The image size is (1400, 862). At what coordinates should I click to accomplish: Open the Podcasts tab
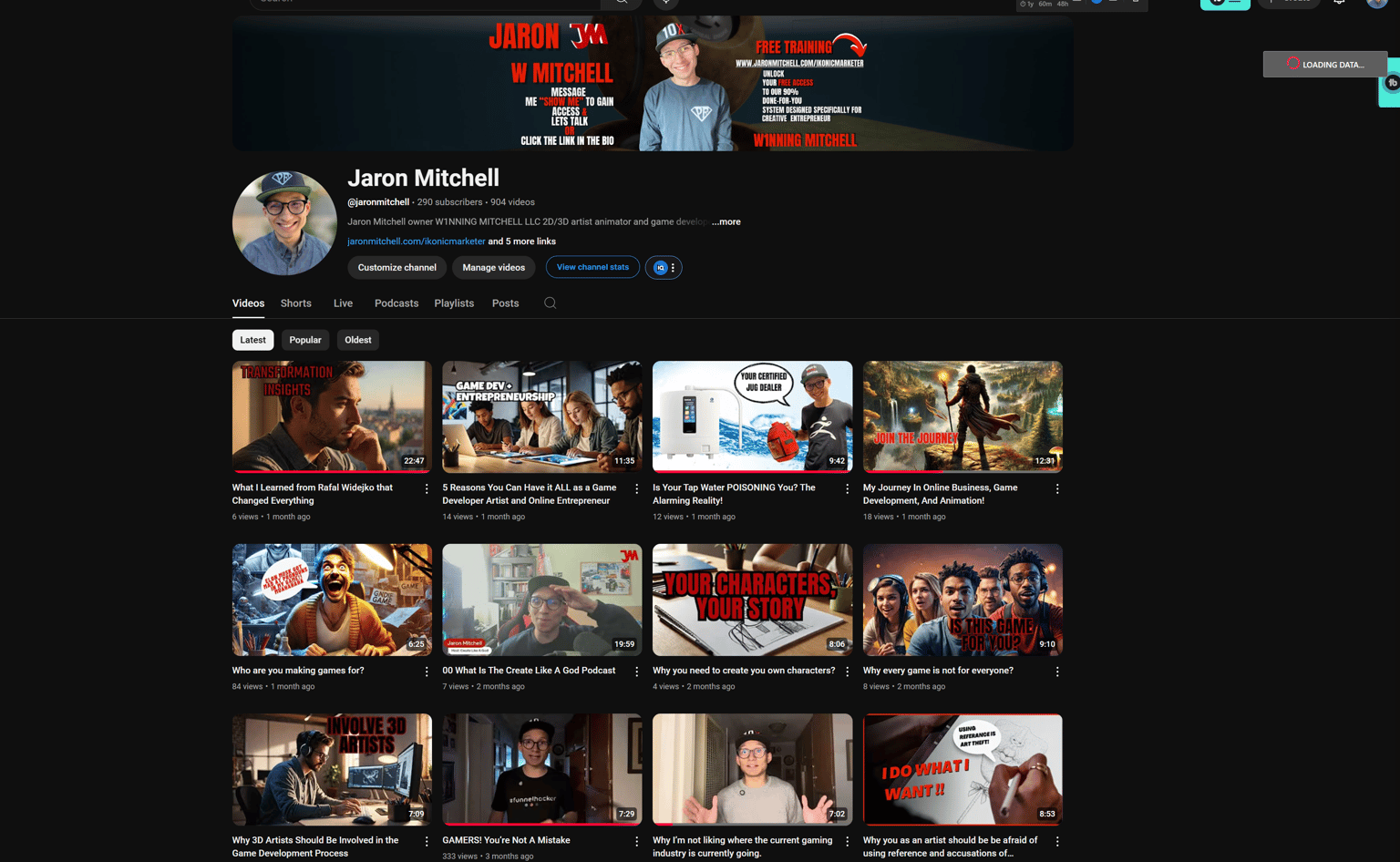pyautogui.click(x=396, y=303)
